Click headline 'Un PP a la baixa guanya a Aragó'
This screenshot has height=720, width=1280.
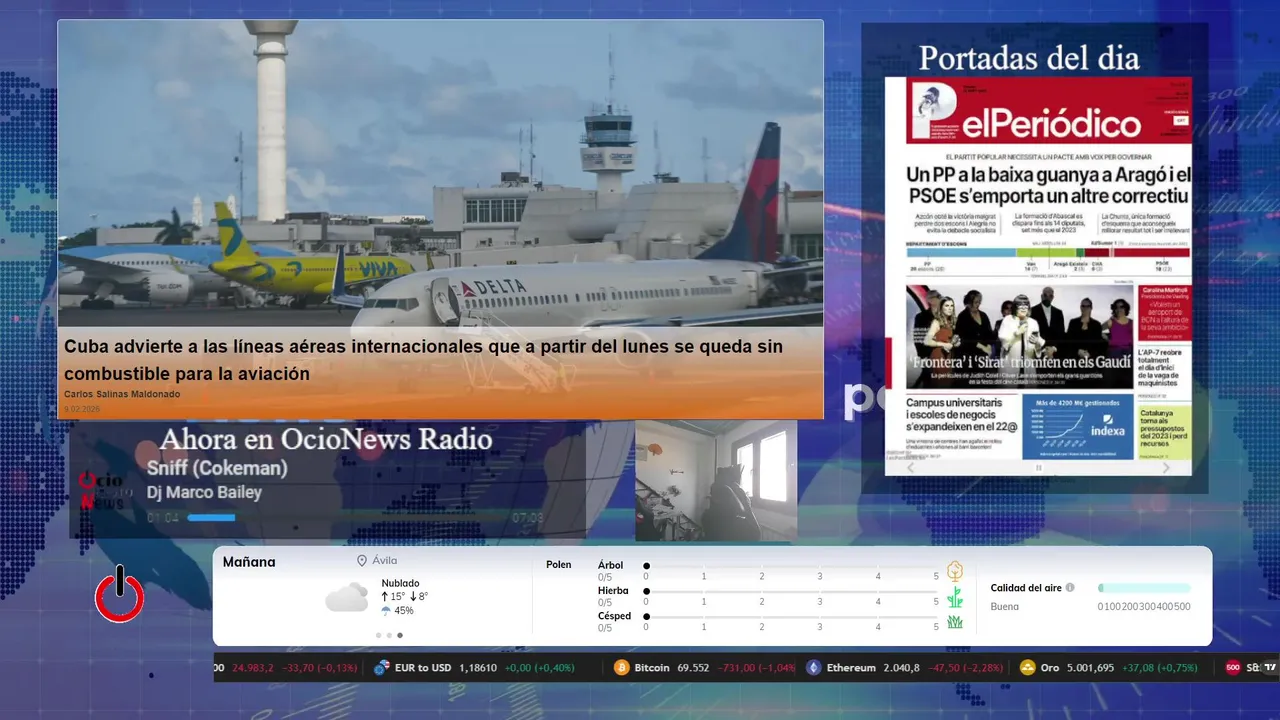(x=1050, y=184)
